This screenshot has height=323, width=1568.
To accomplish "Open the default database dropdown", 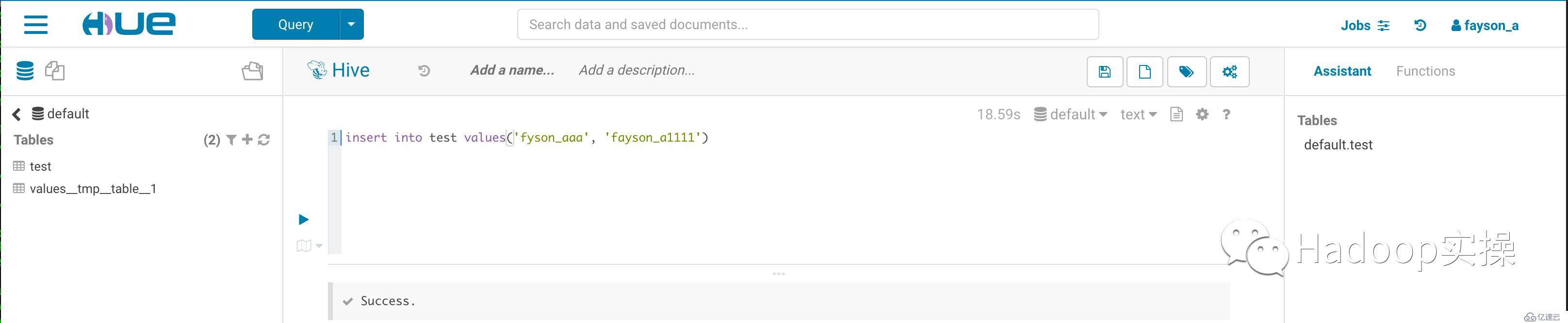I will (1070, 114).
